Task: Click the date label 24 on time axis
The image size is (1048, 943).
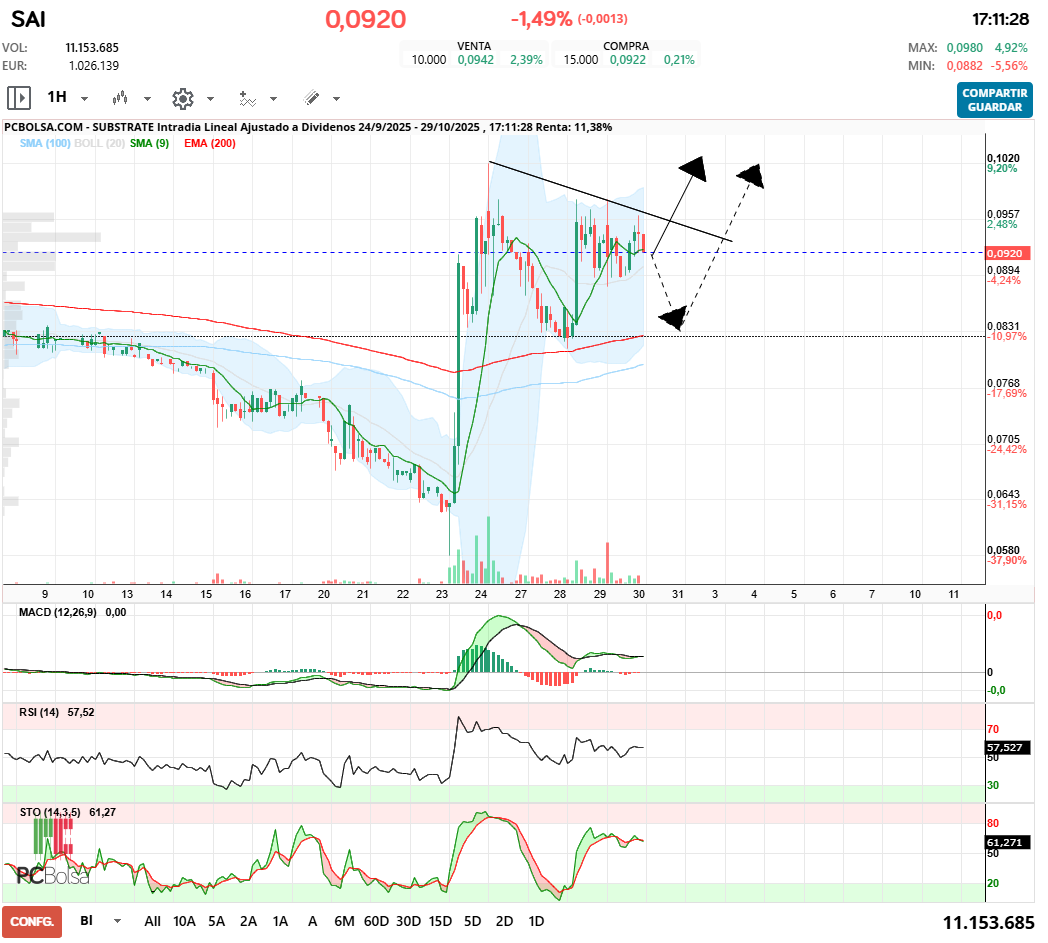Action: (x=481, y=594)
